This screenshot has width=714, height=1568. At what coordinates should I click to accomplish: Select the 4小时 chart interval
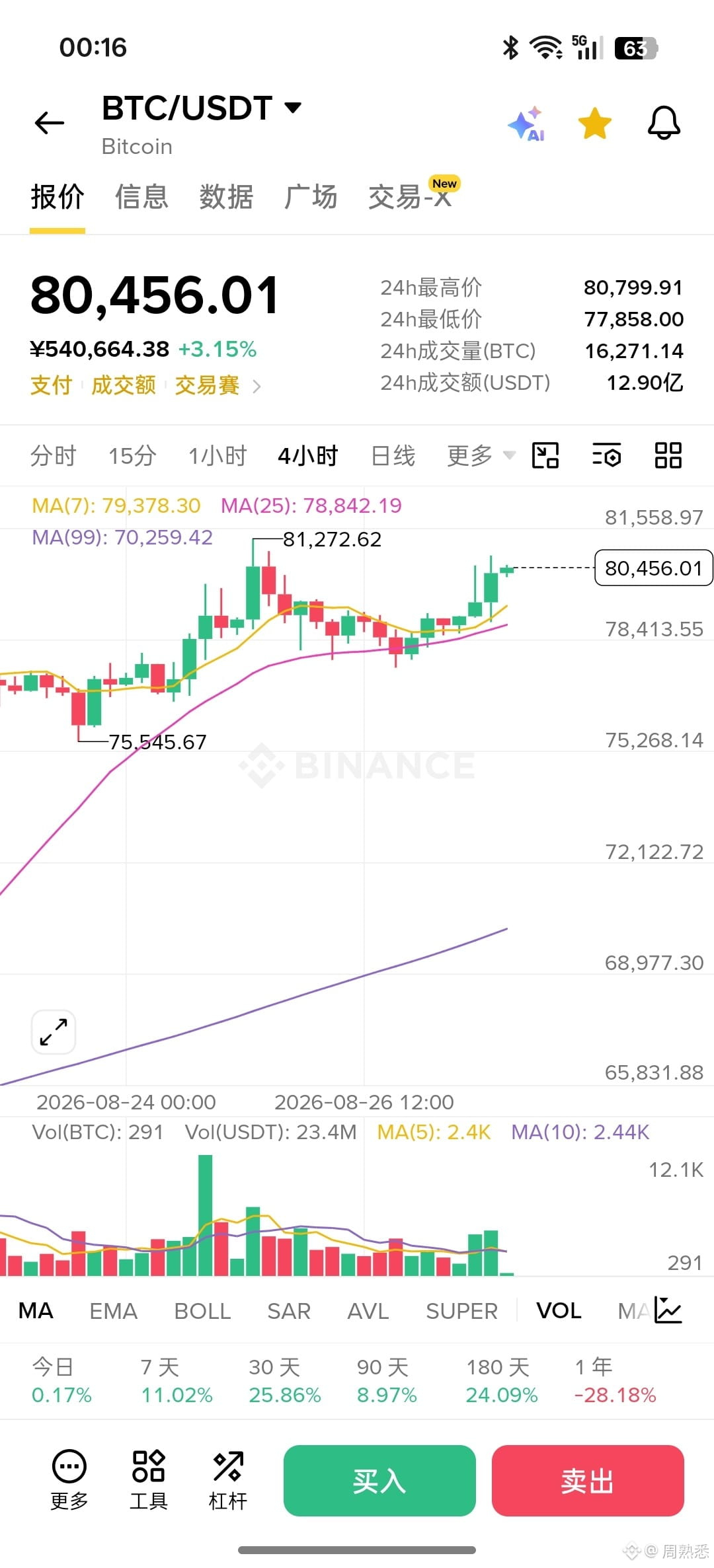308,456
